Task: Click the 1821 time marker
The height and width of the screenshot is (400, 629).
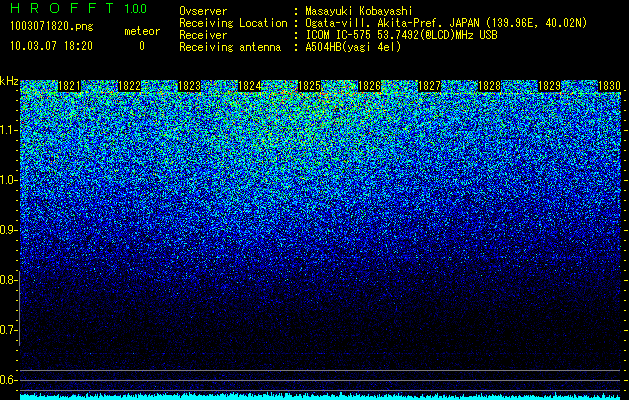Action: (x=69, y=86)
